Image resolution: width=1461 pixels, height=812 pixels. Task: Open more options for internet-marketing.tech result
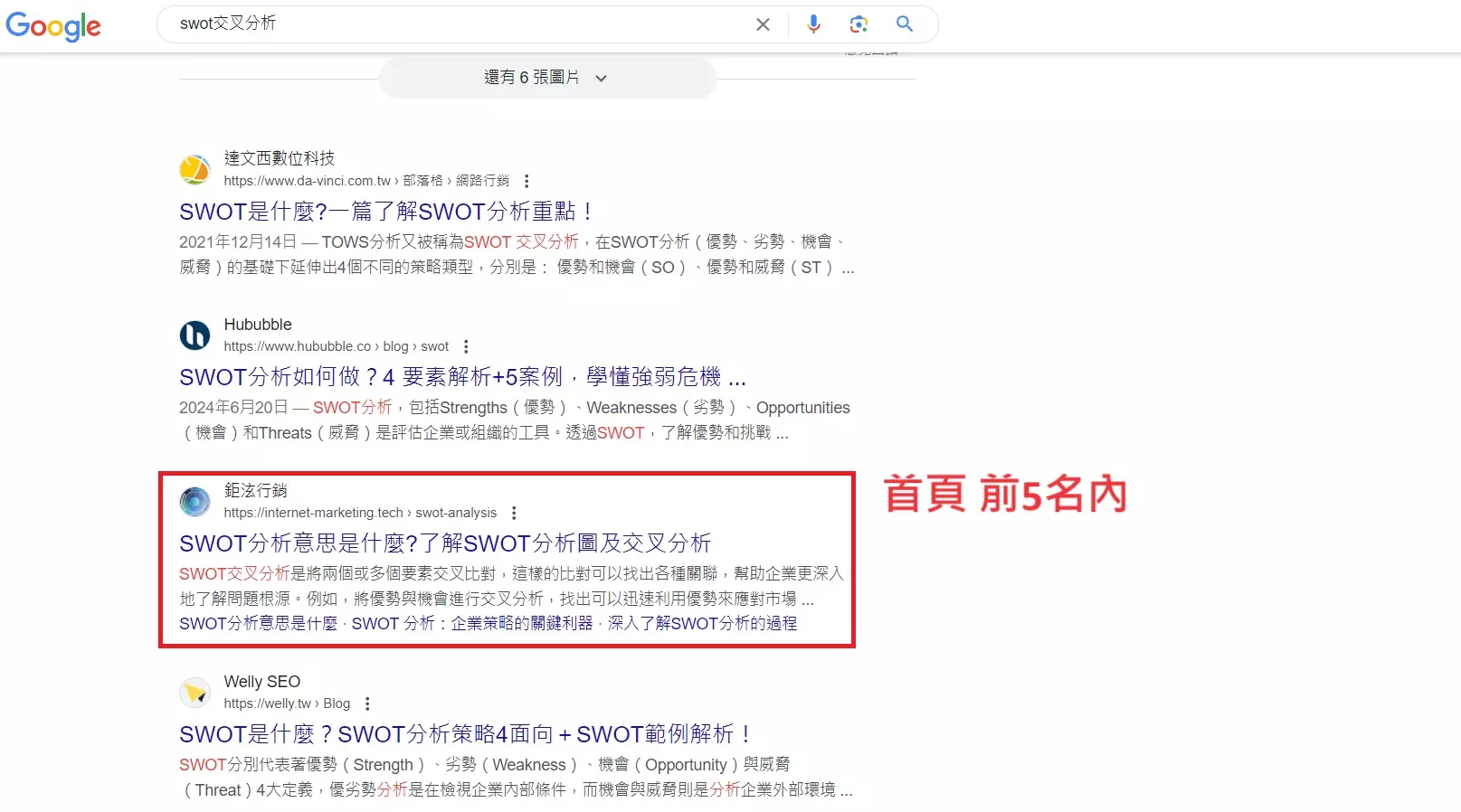[514, 513]
